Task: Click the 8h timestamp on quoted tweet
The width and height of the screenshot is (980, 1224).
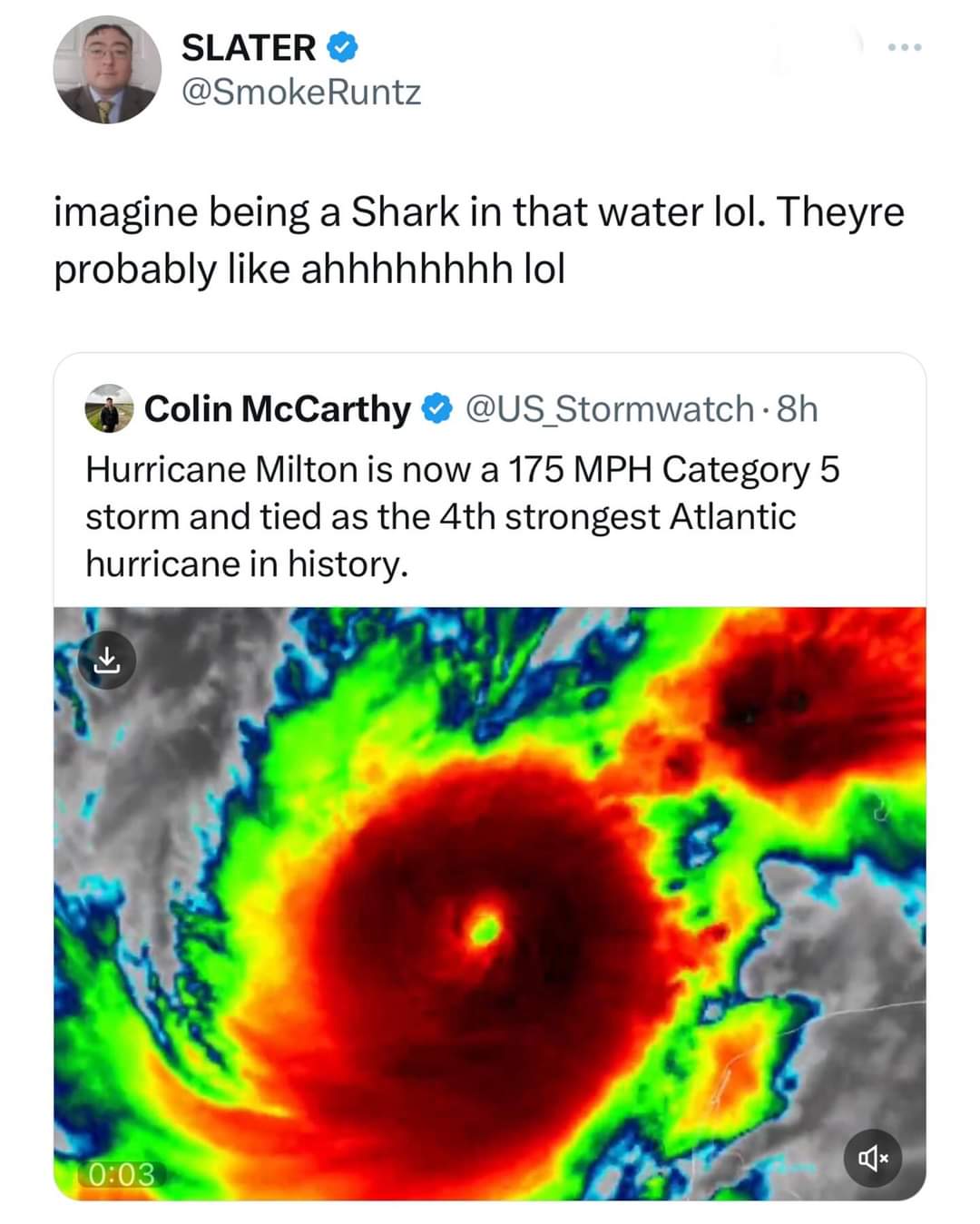Action: point(798,409)
